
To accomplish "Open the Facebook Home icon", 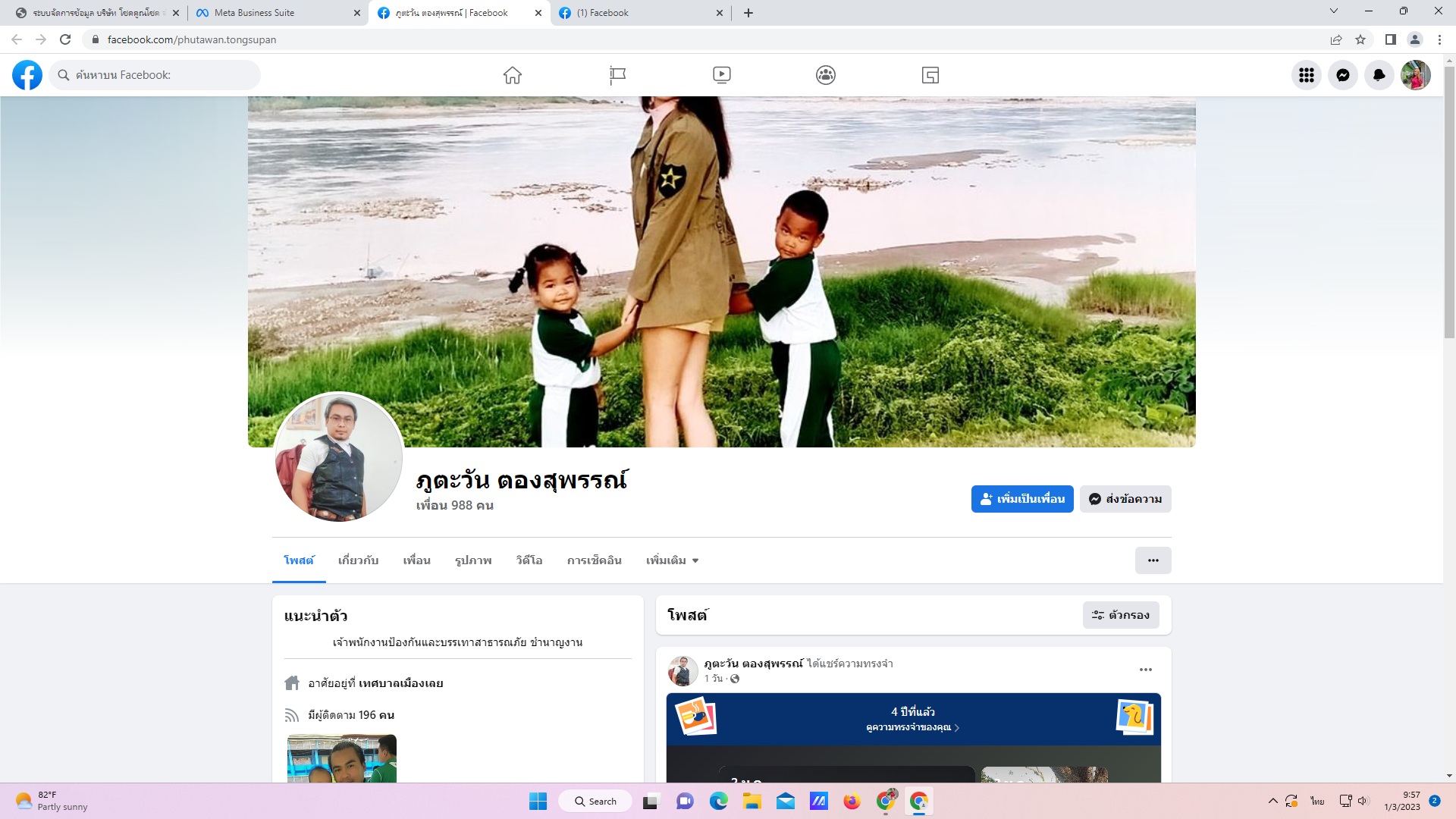I will [x=513, y=75].
